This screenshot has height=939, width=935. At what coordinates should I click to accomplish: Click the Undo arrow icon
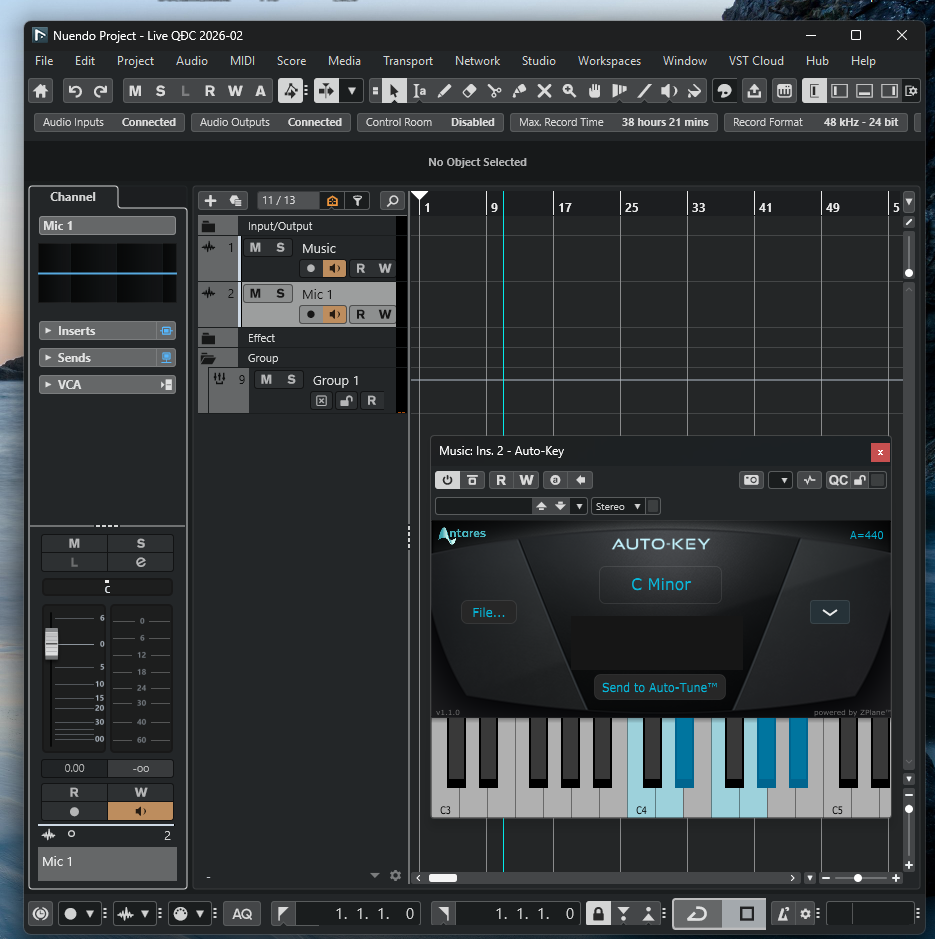pyautogui.click(x=75, y=91)
